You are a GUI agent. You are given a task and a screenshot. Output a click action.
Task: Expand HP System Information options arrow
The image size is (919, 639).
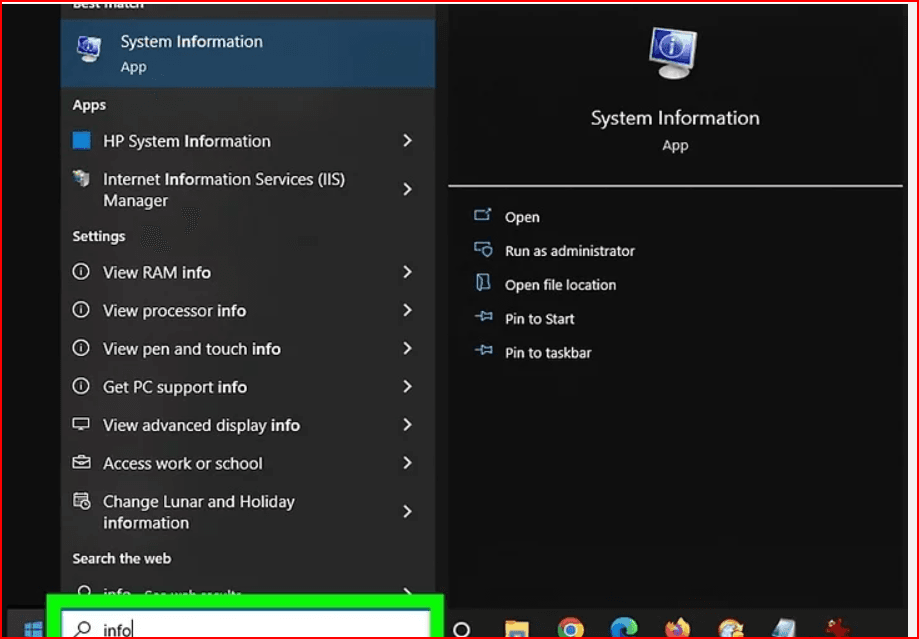[x=407, y=141]
